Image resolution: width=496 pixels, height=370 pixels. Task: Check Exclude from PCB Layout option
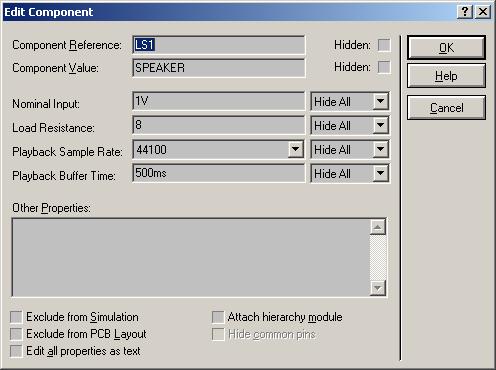click(x=16, y=334)
